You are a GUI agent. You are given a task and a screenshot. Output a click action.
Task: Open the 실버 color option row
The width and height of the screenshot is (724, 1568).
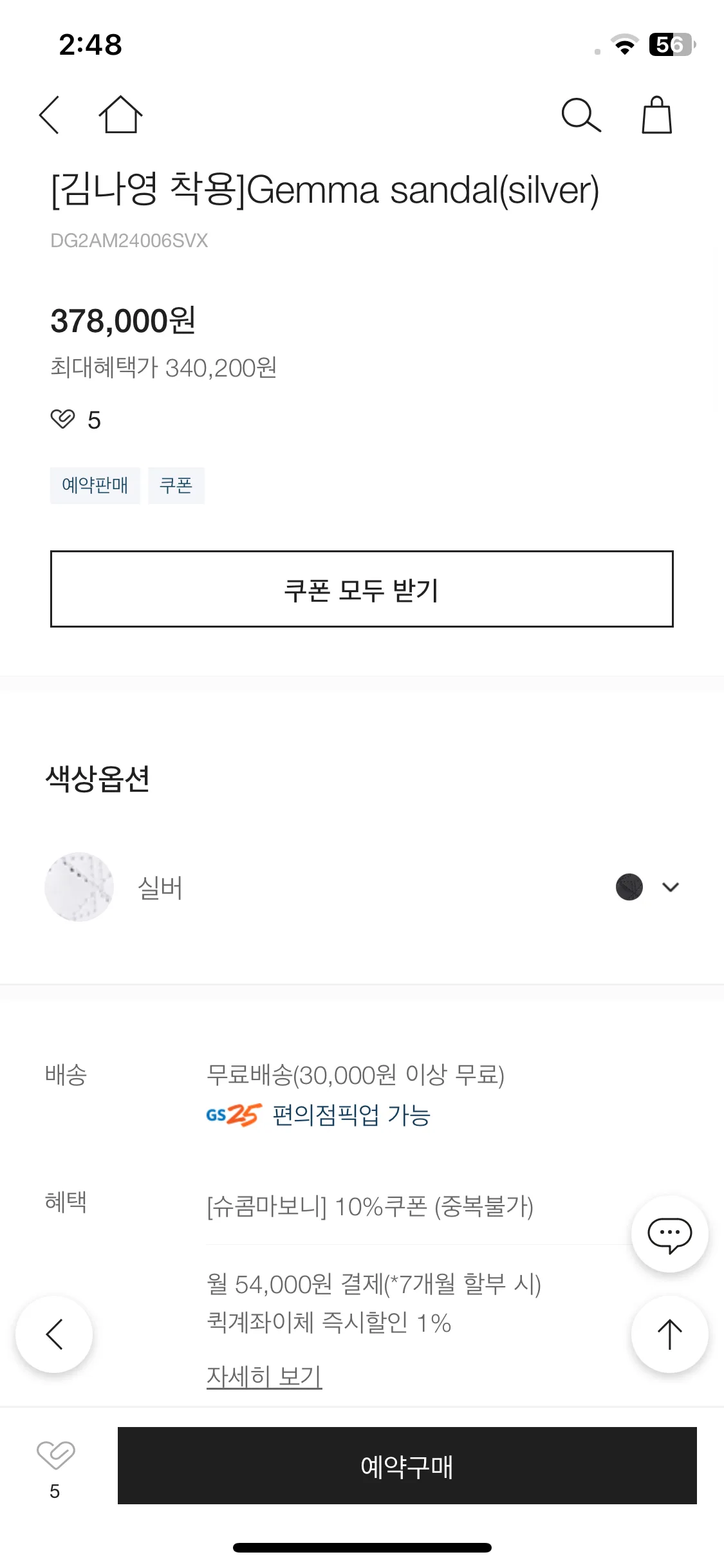[362, 887]
